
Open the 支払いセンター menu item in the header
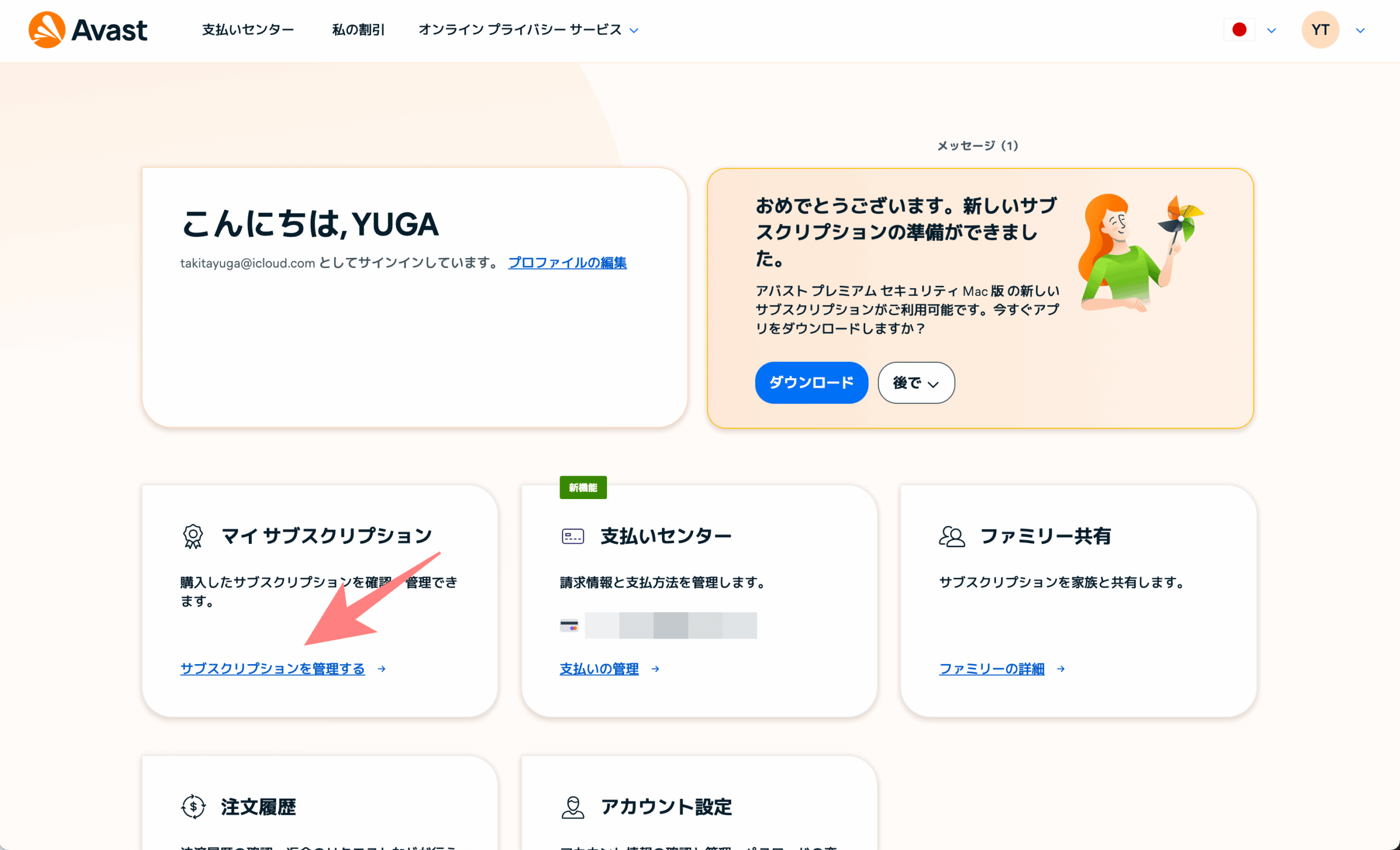pyautogui.click(x=248, y=30)
